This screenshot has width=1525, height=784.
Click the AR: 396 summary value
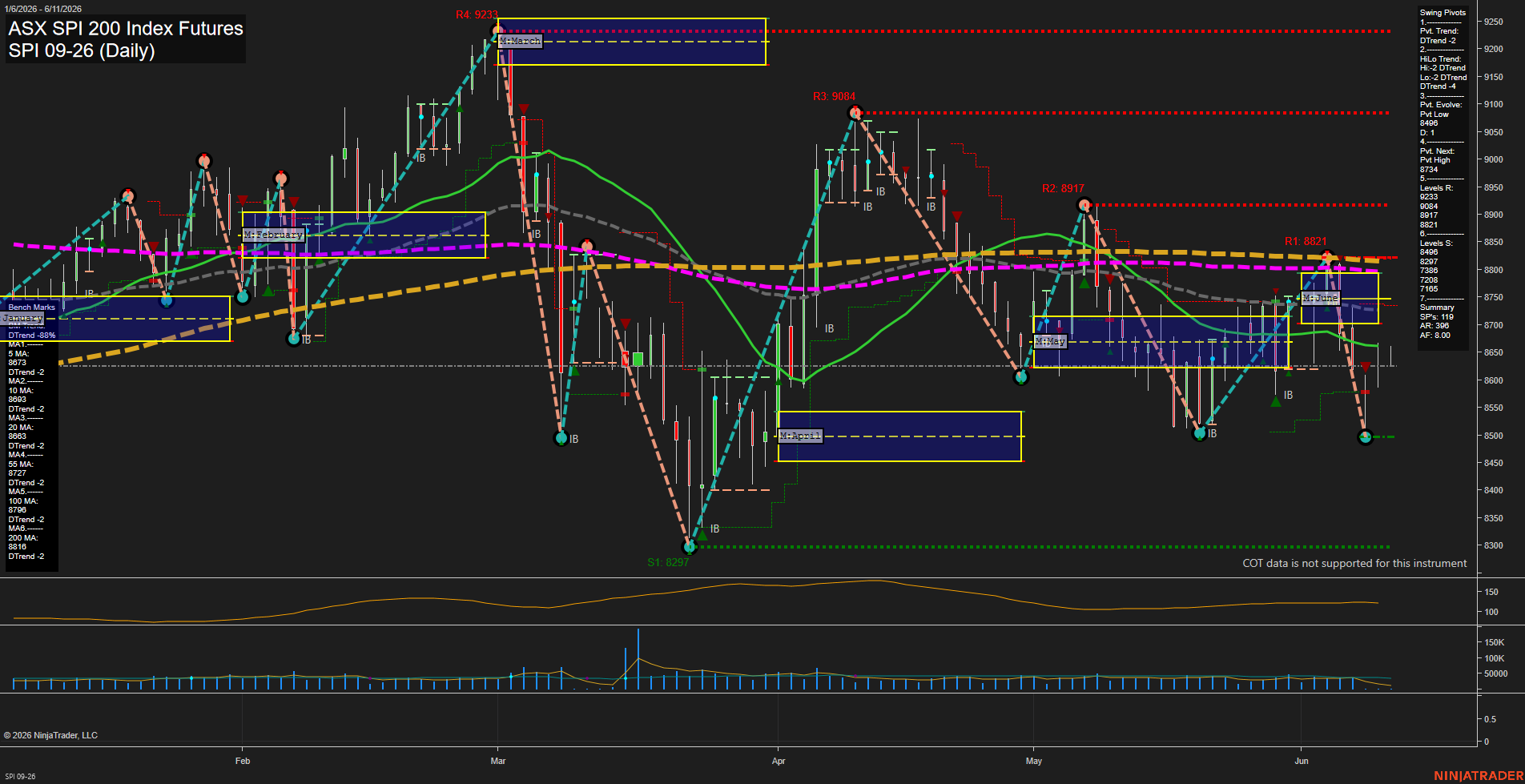click(1434, 326)
